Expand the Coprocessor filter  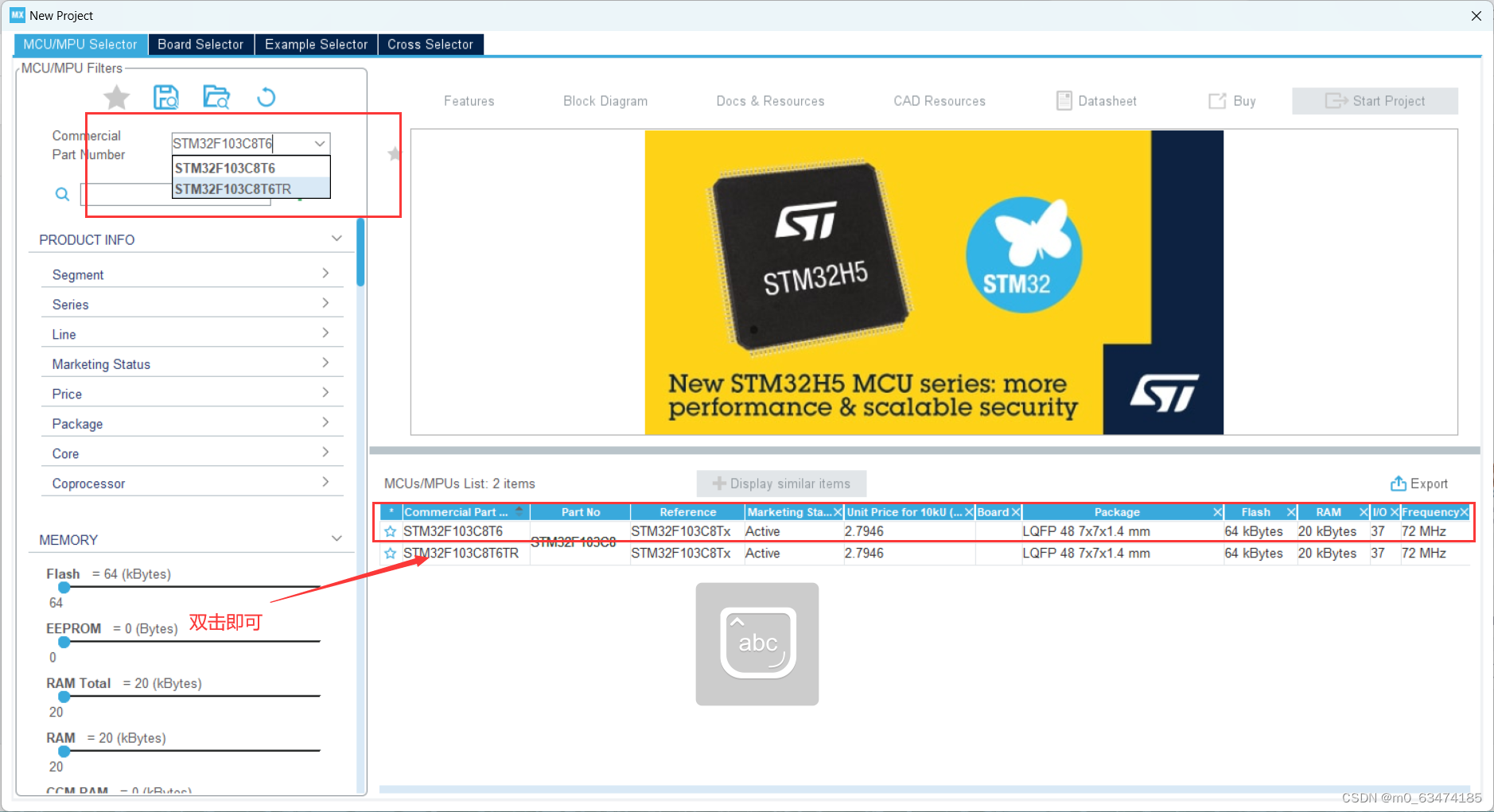pos(325,482)
